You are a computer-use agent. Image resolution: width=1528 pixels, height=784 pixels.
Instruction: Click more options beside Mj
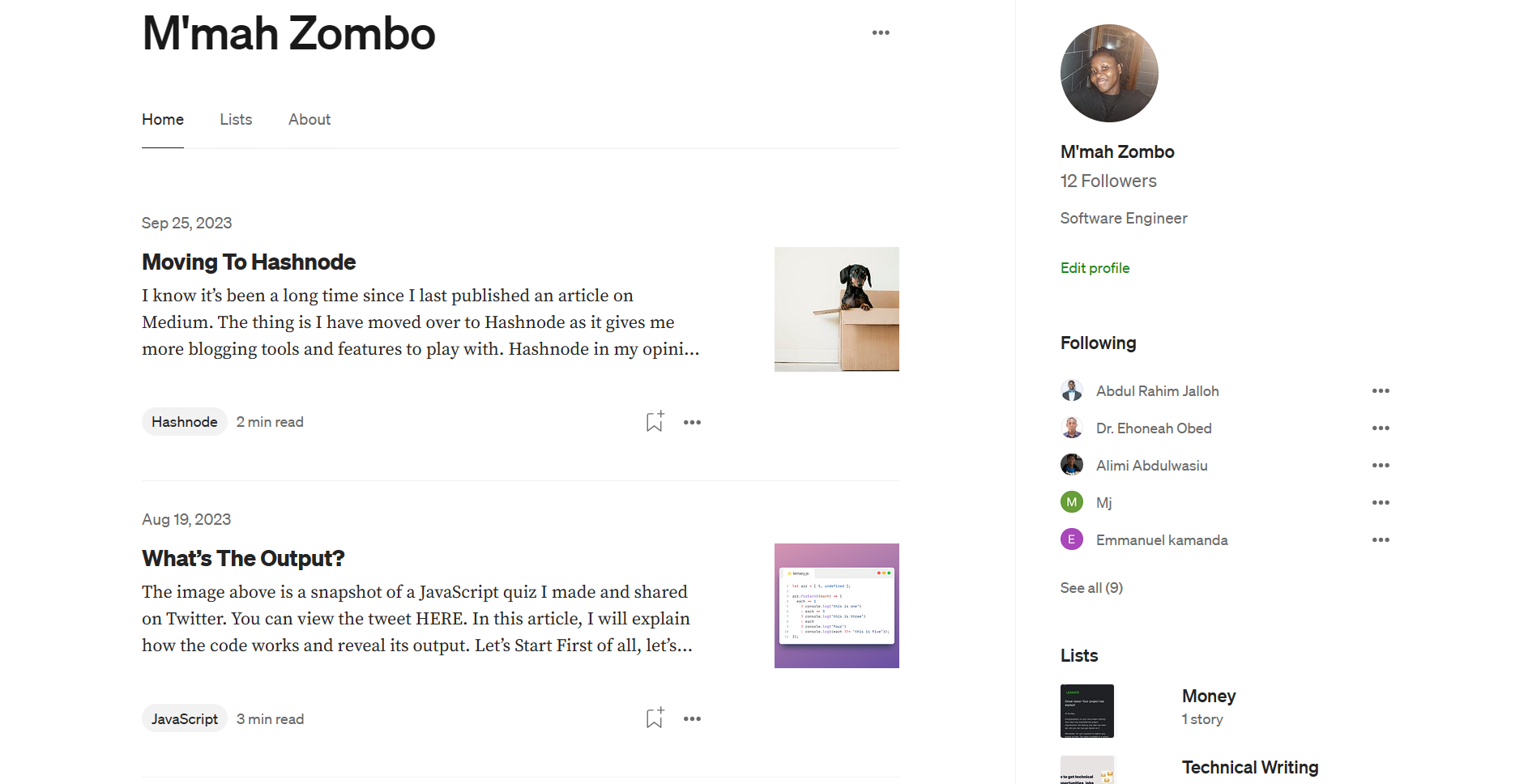pos(1381,503)
